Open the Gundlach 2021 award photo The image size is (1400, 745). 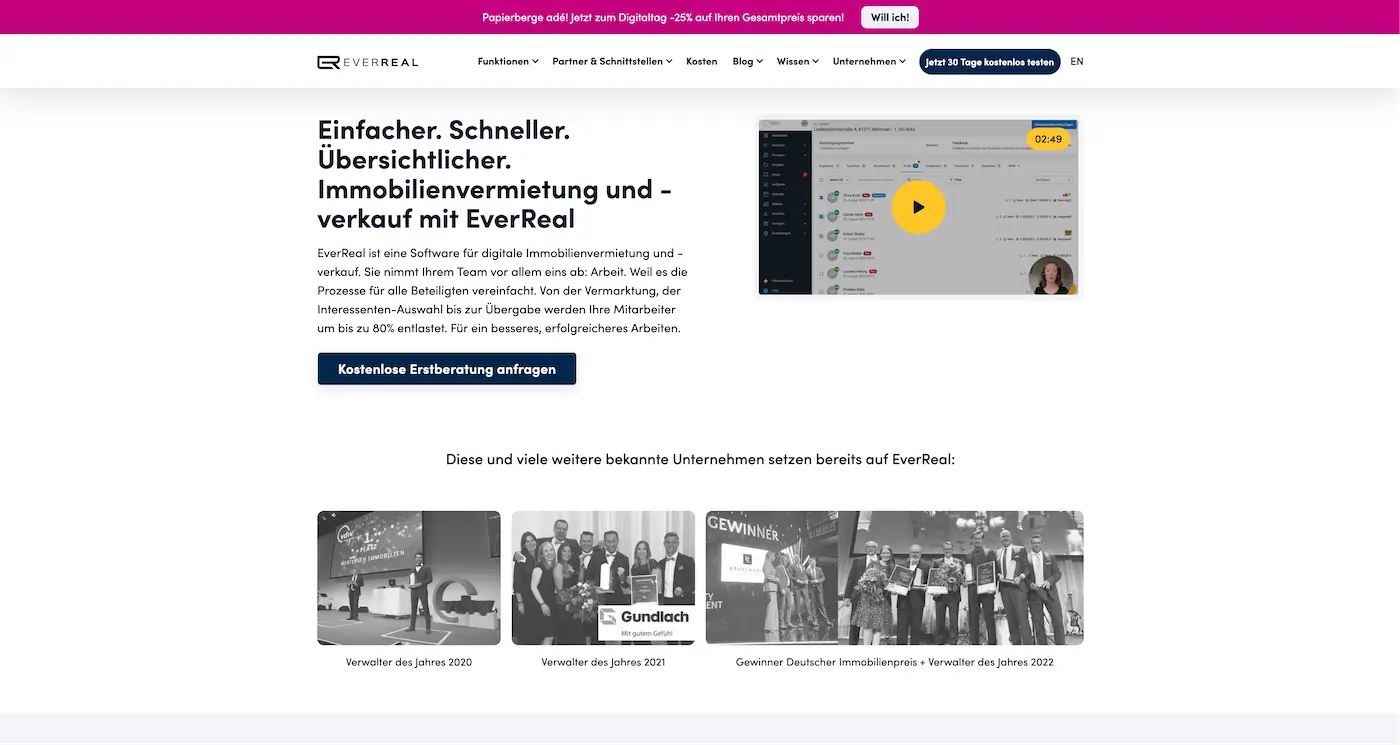(x=603, y=578)
